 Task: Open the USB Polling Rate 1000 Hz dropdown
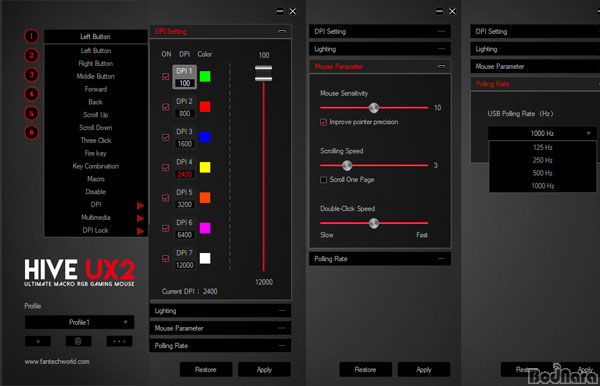(542, 134)
